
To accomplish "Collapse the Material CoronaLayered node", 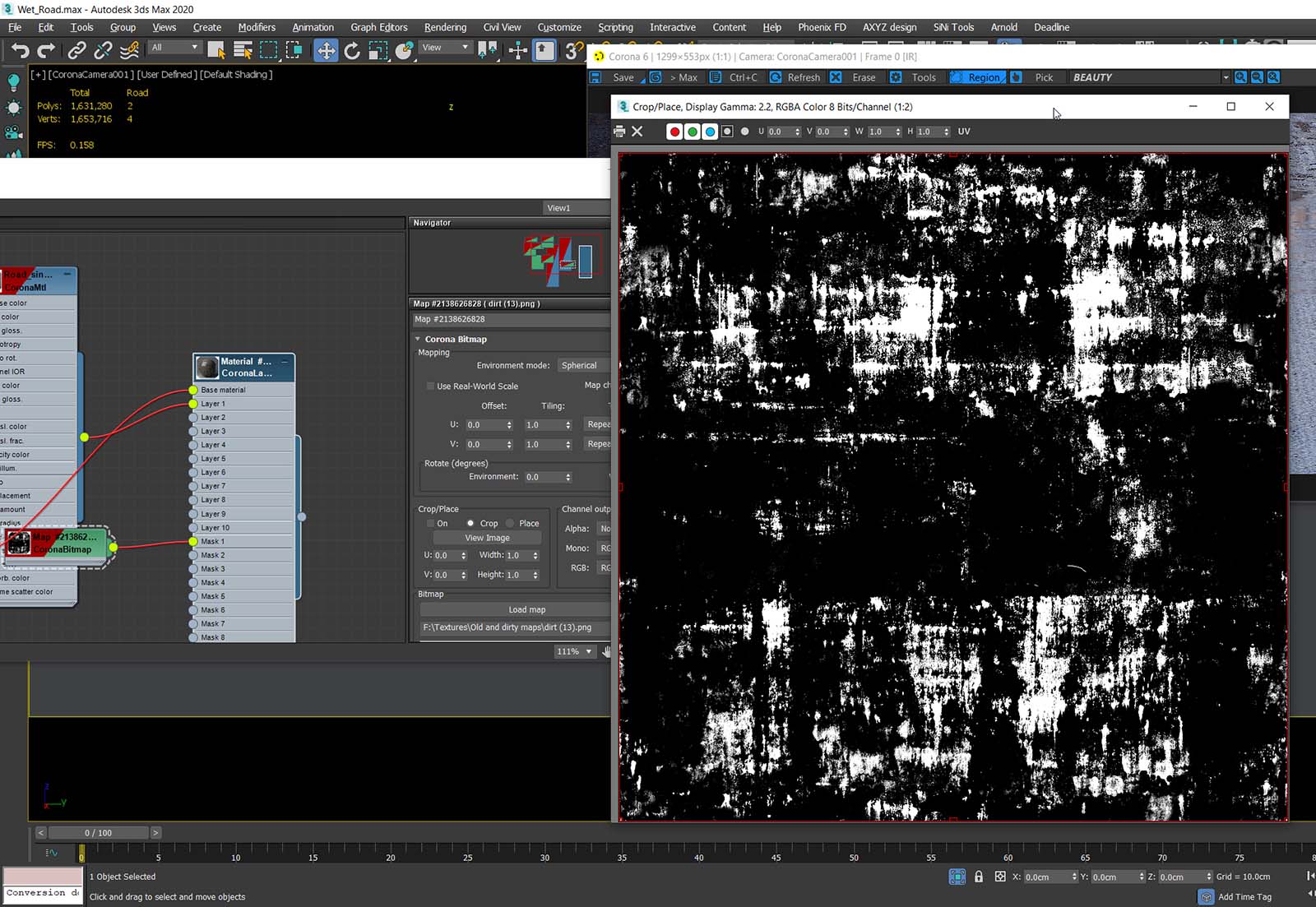I will pyautogui.click(x=285, y=362).
